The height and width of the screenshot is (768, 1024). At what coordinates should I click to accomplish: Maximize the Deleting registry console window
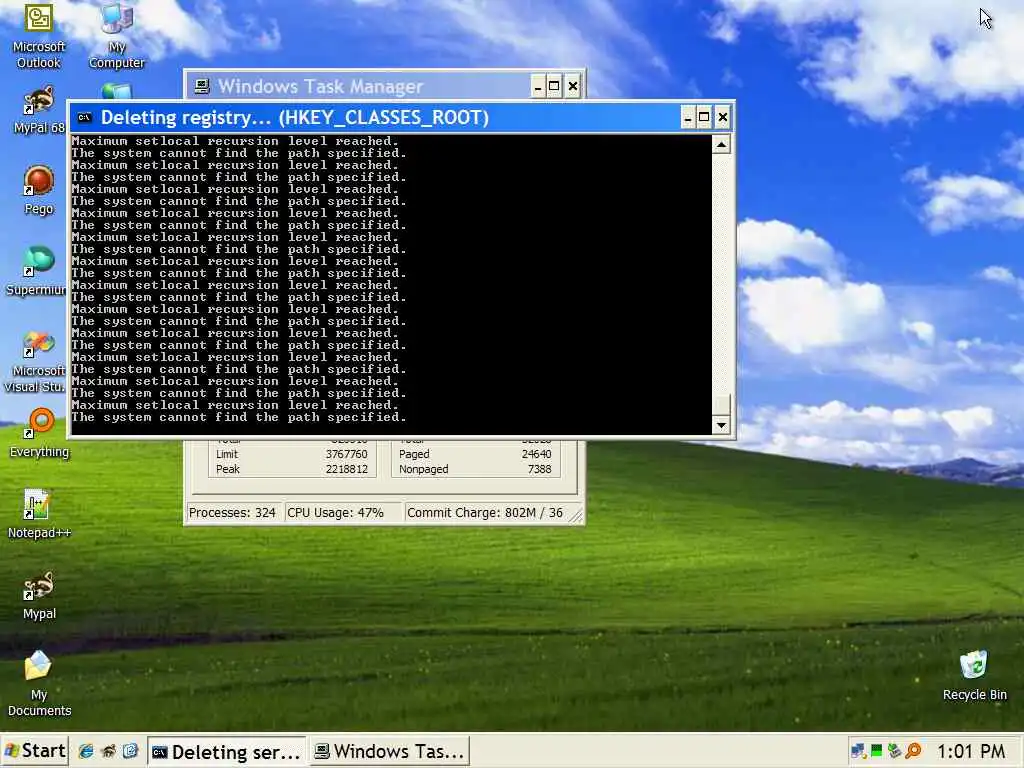click(x=704, y=118)
